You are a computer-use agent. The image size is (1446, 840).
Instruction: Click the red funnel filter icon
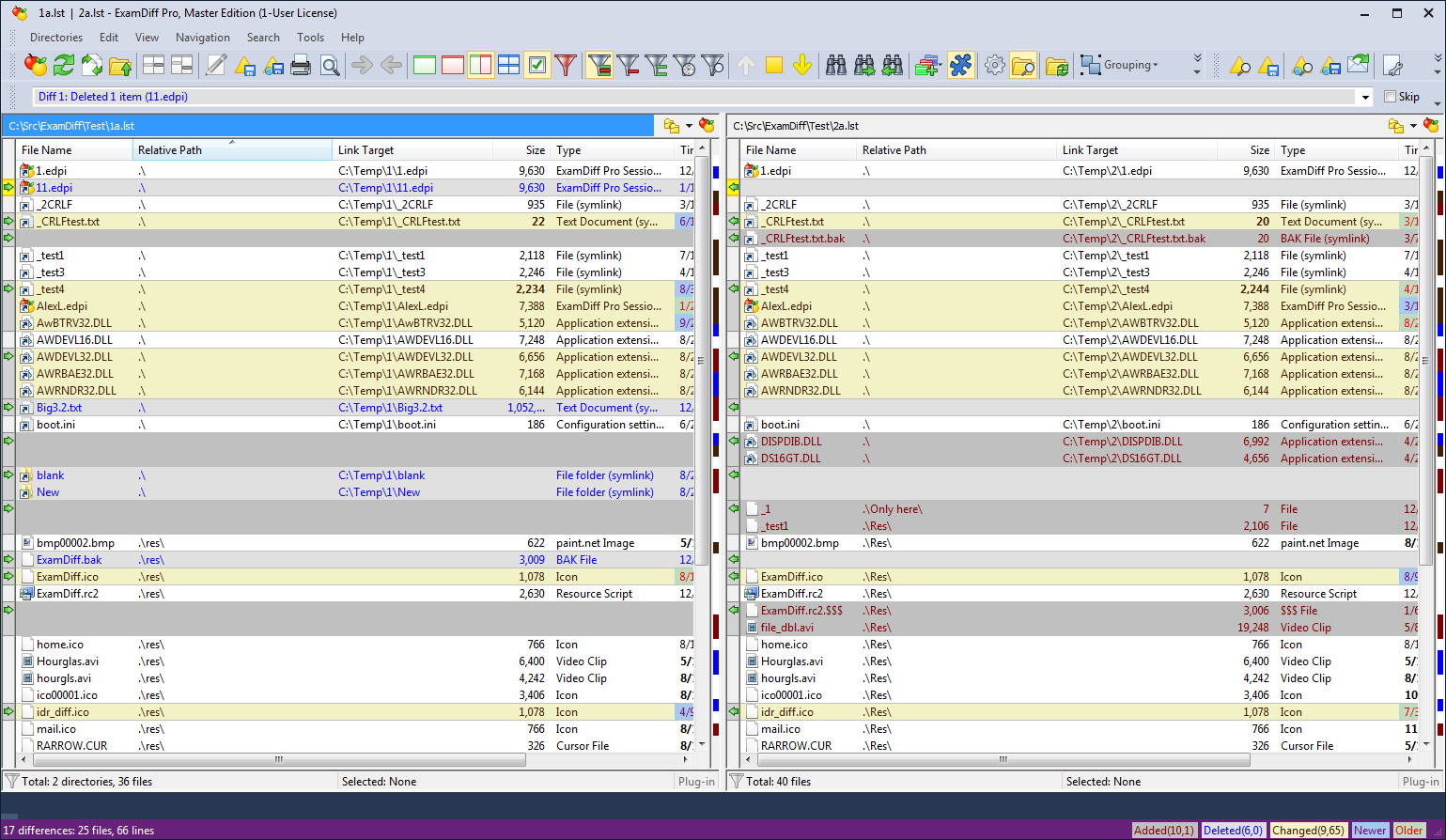pos(566,65)
